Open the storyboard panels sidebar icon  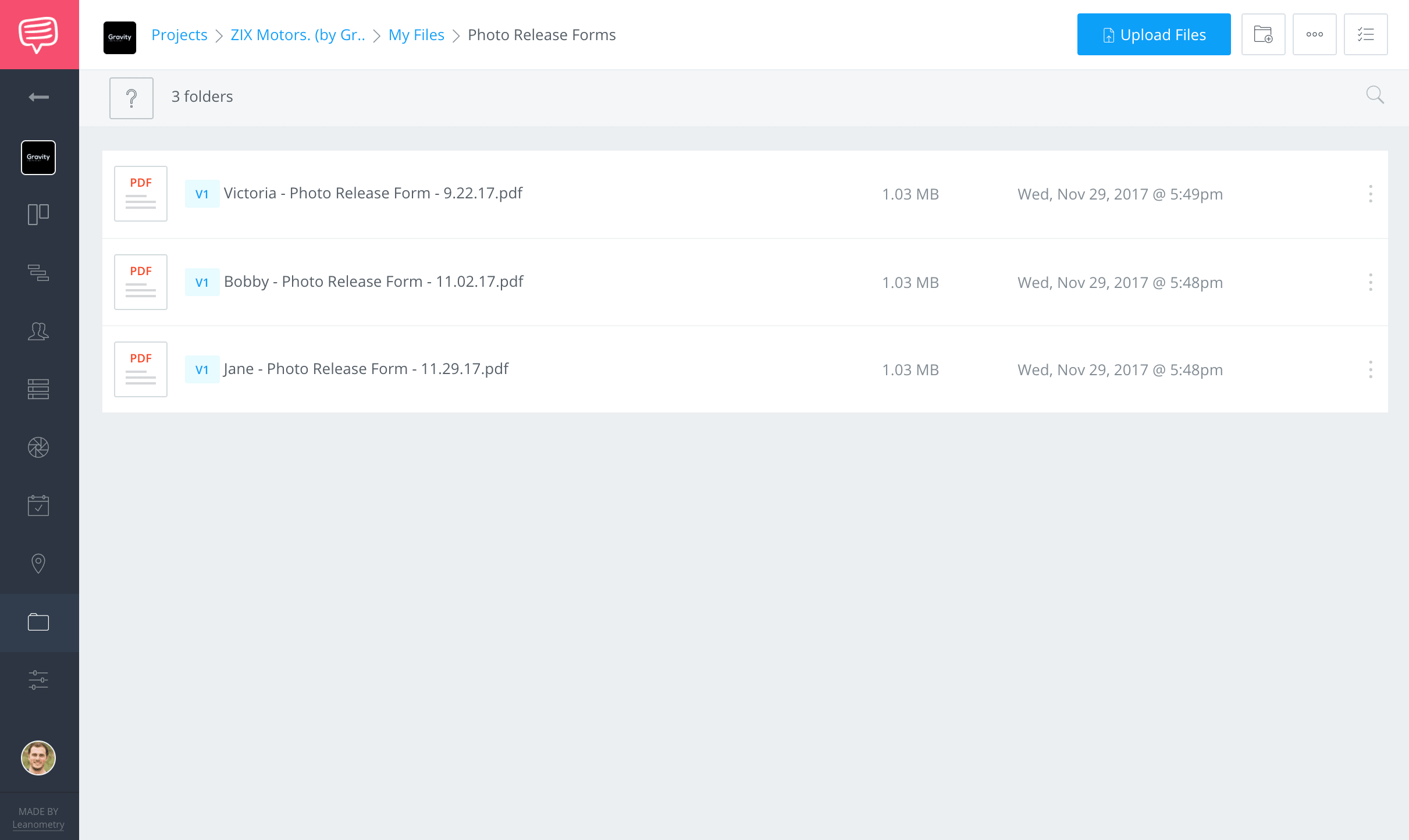tap(38, 215)
